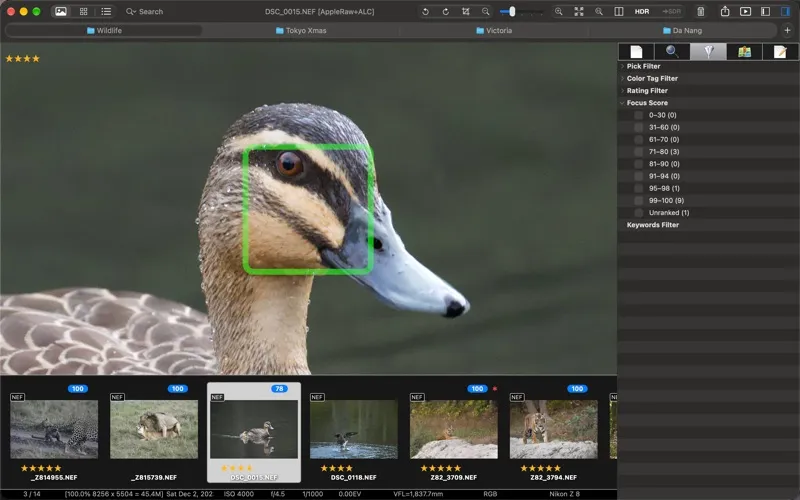Zoom to 100% magnifier icon before compare
The image size is (800, 500).
click(598, 11)
